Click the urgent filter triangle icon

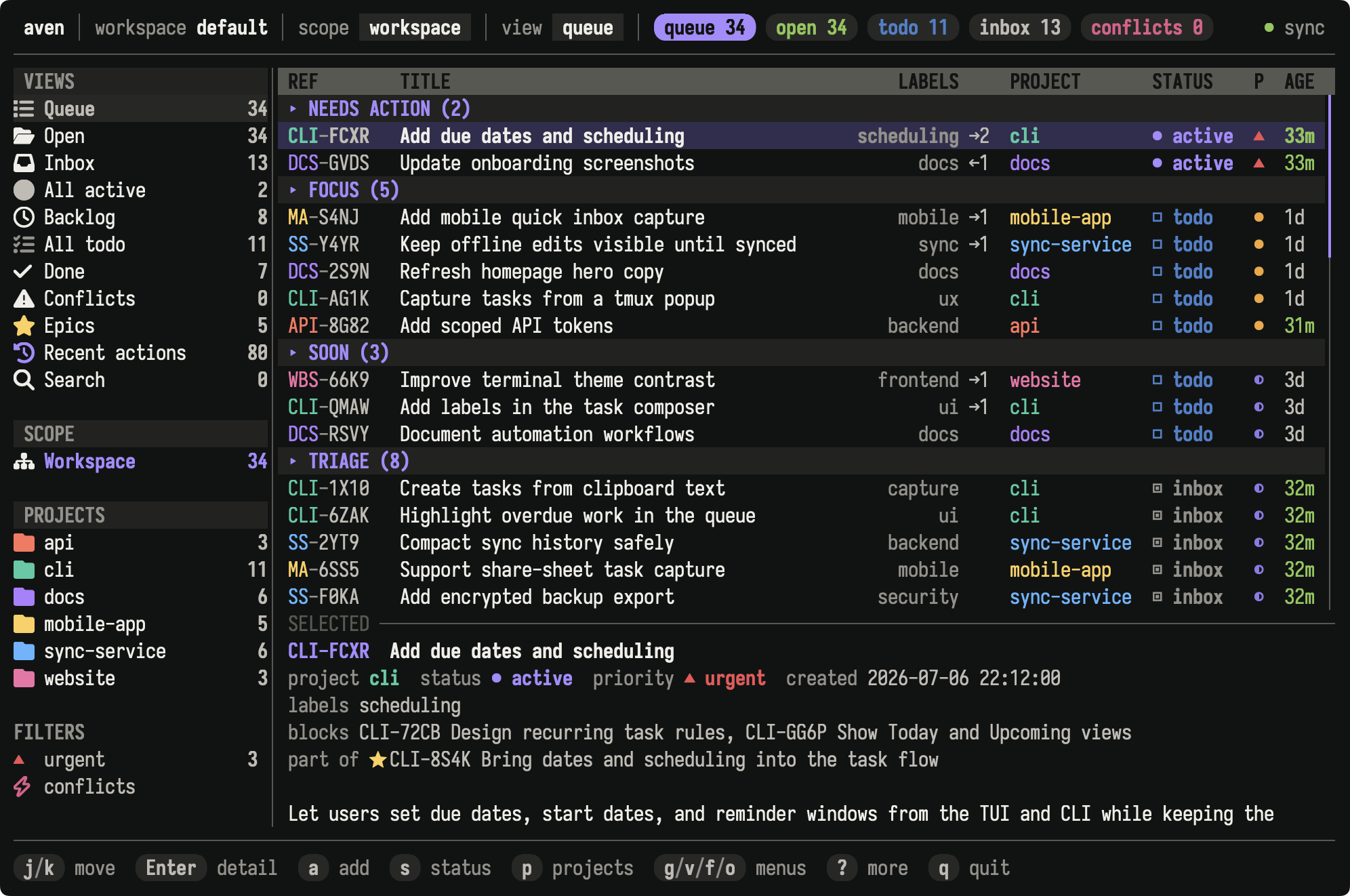[x=19, y=759]
